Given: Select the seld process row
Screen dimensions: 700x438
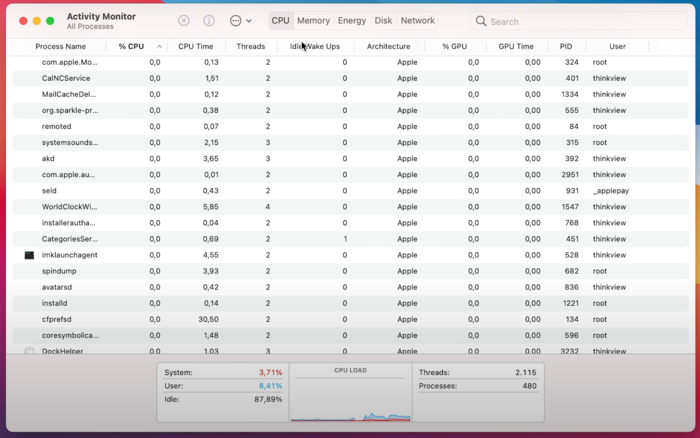Looking at the screenshot, I should [350, 191].
